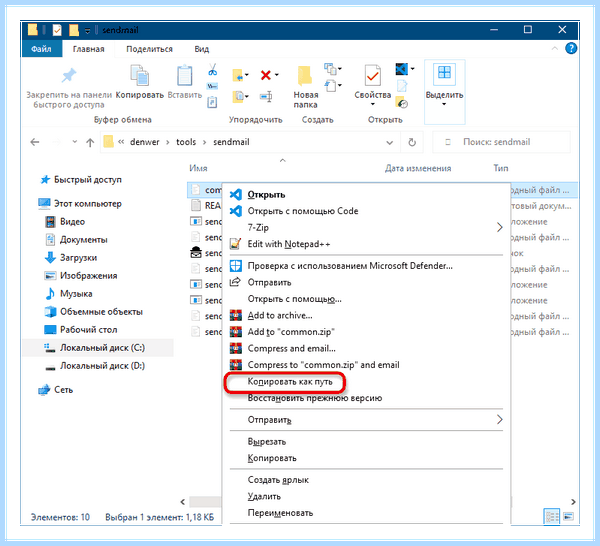
Task: Choose Compress and email...
Action: [291, 348]
